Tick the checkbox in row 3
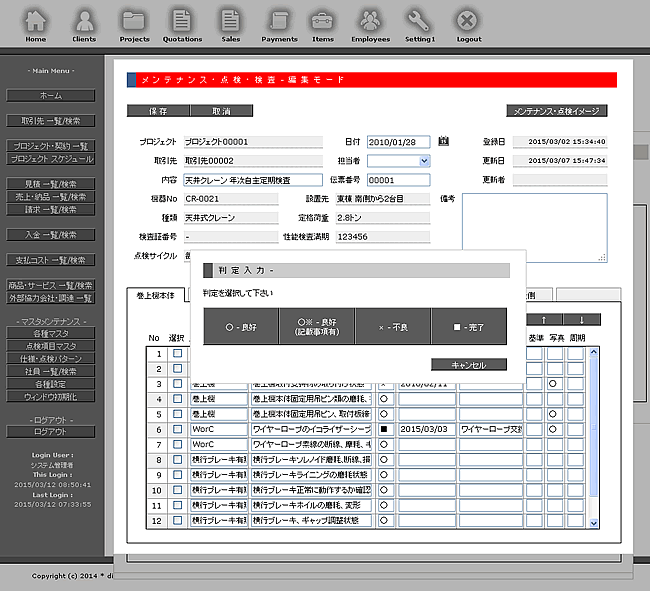This screenshot has width=650, height=591. tap(177, 384)
